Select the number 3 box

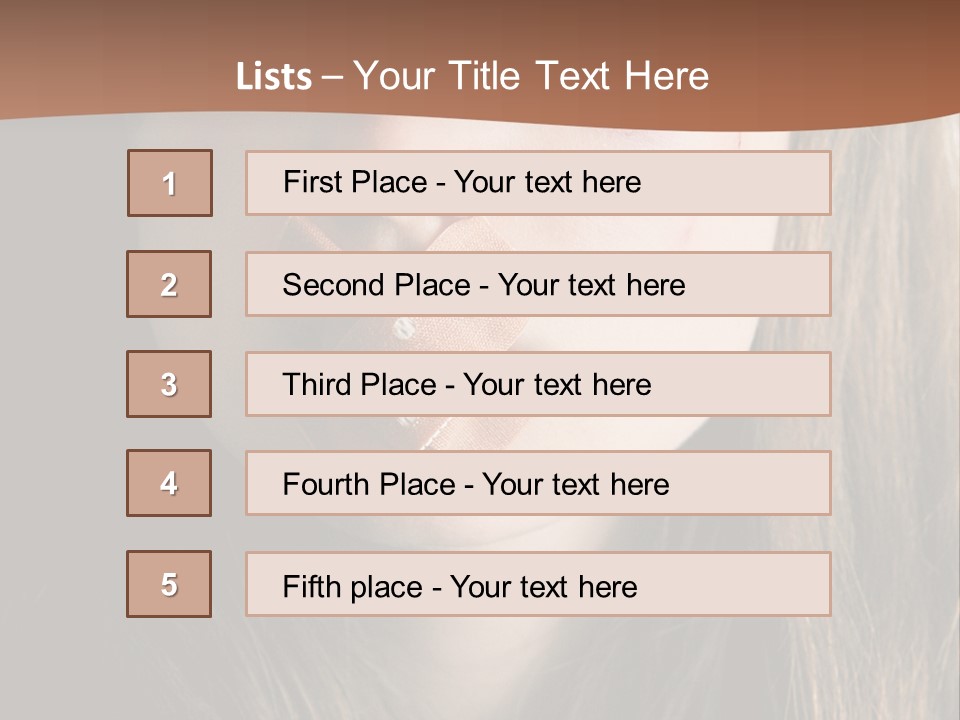(169, 384)
